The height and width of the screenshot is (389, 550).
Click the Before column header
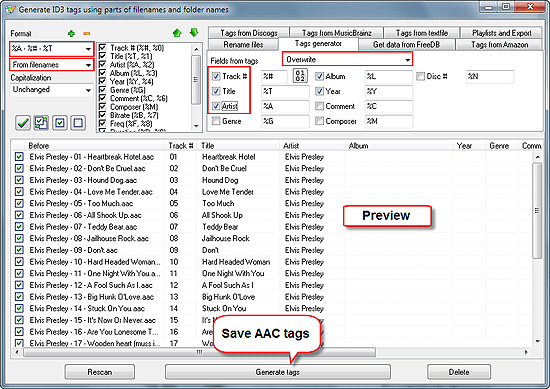(x=94, y=146)
